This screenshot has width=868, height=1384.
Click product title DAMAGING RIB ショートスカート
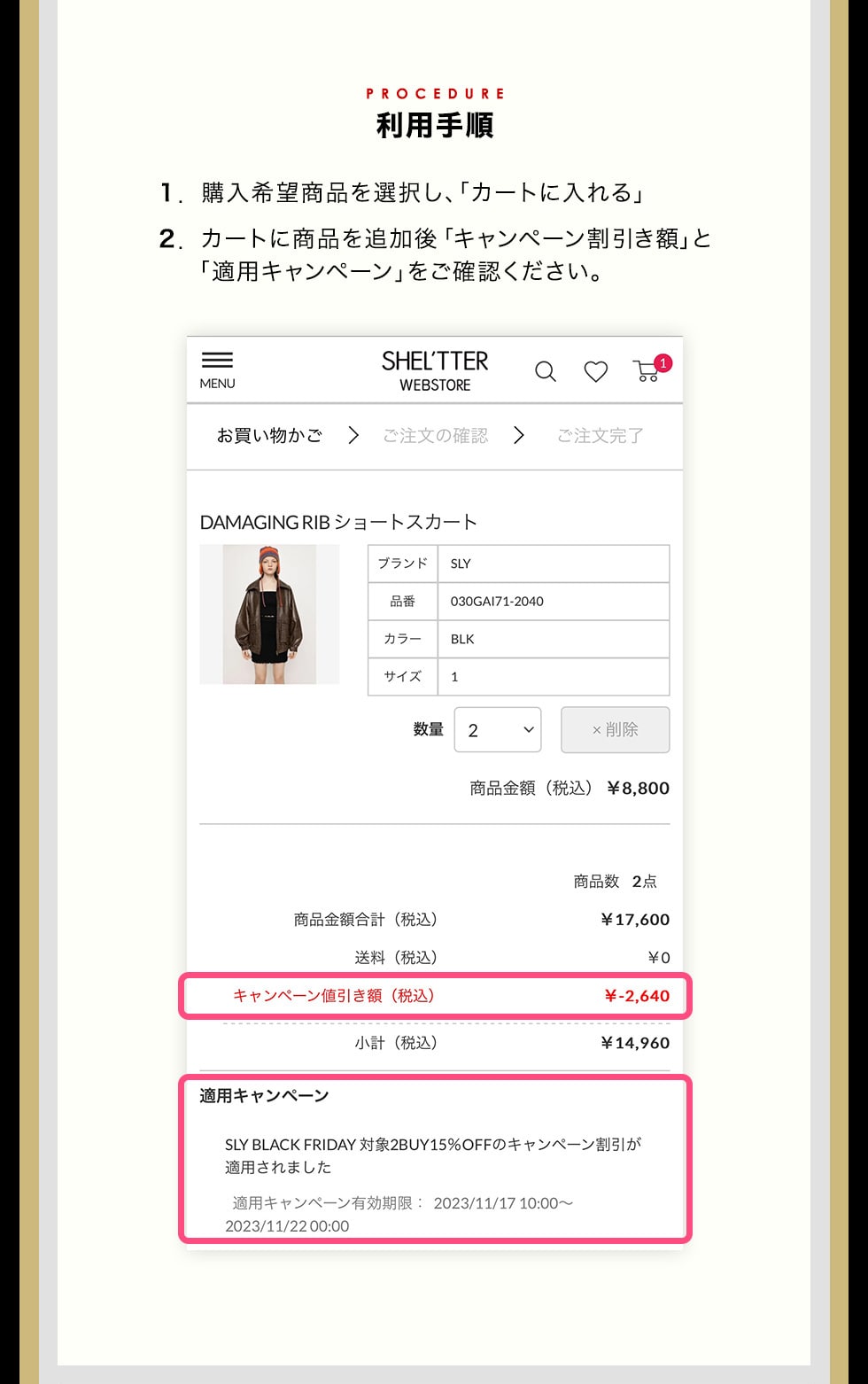pyautogui.click(x=338, y=522)
